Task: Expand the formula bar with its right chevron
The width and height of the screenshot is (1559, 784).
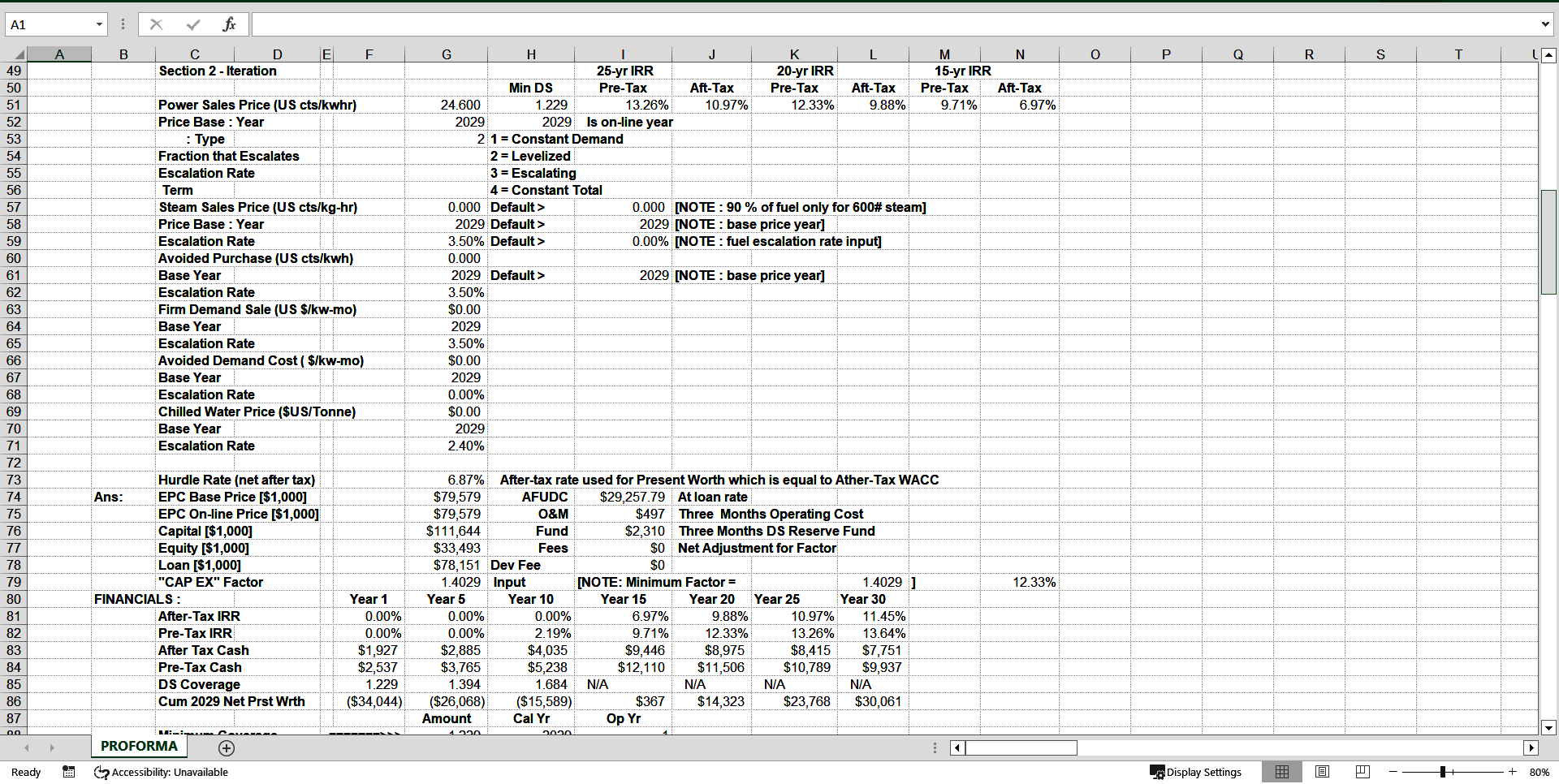Action: point(1544,24)
